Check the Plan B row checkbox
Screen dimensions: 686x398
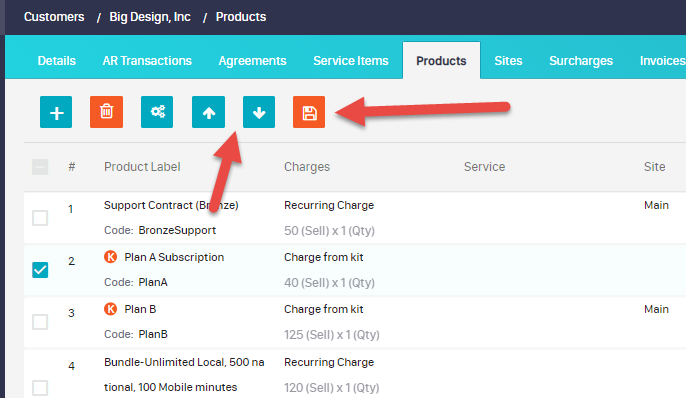(40, 322)
